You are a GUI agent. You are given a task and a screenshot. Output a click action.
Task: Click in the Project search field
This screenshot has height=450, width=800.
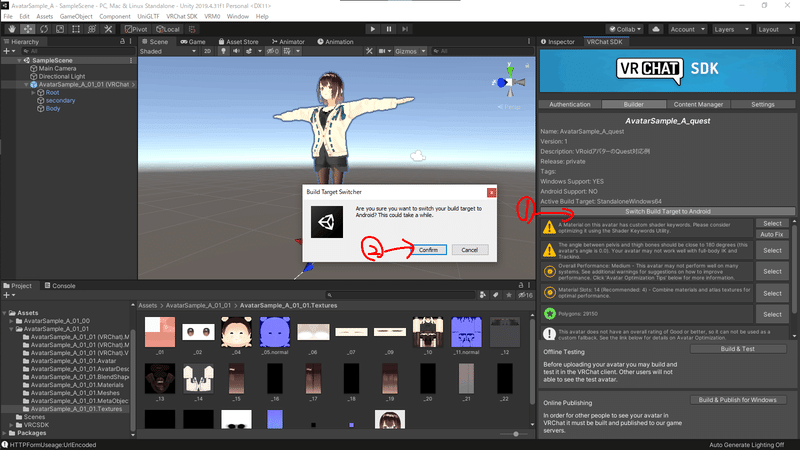[401, 295]
